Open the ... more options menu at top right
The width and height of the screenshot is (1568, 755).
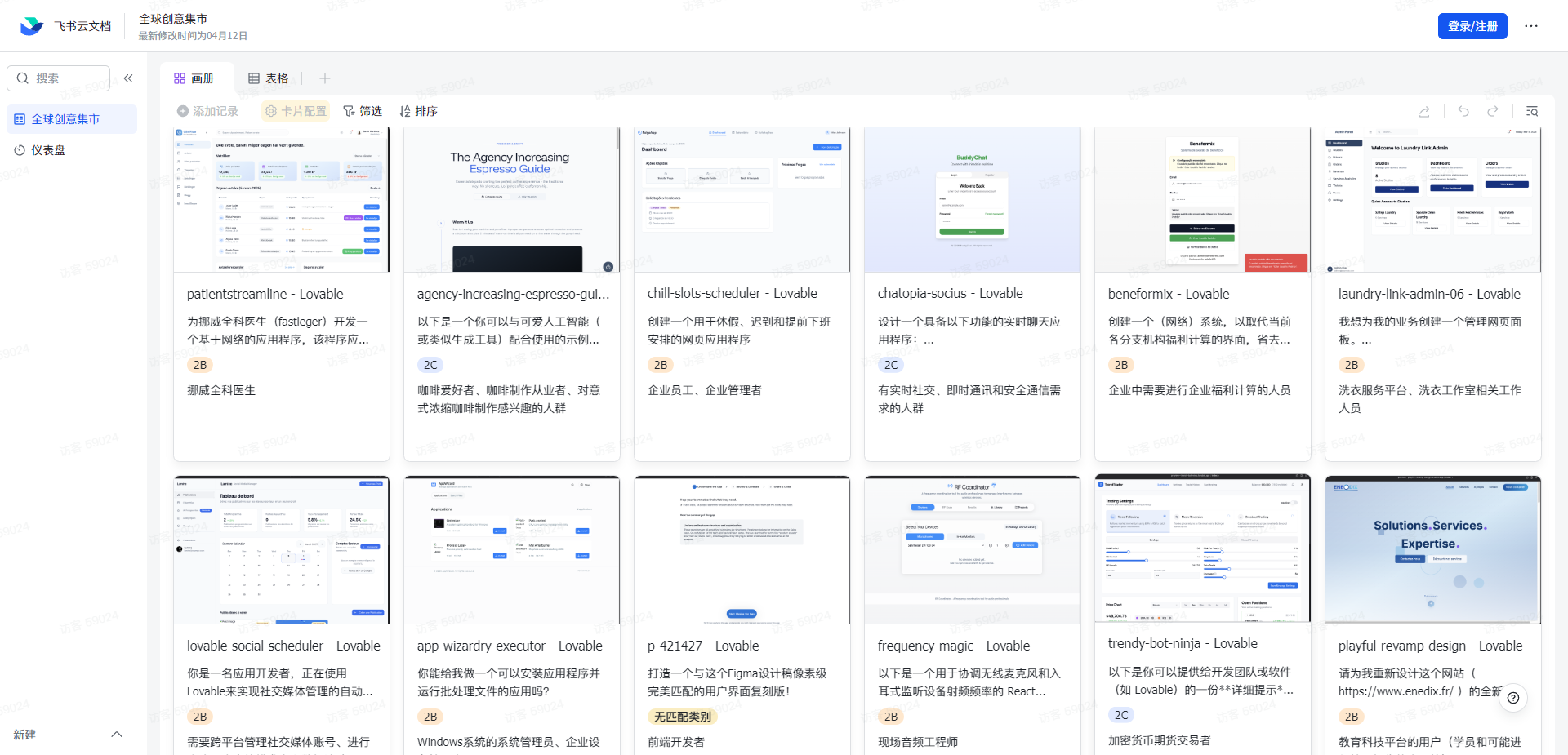point(1531,25)
